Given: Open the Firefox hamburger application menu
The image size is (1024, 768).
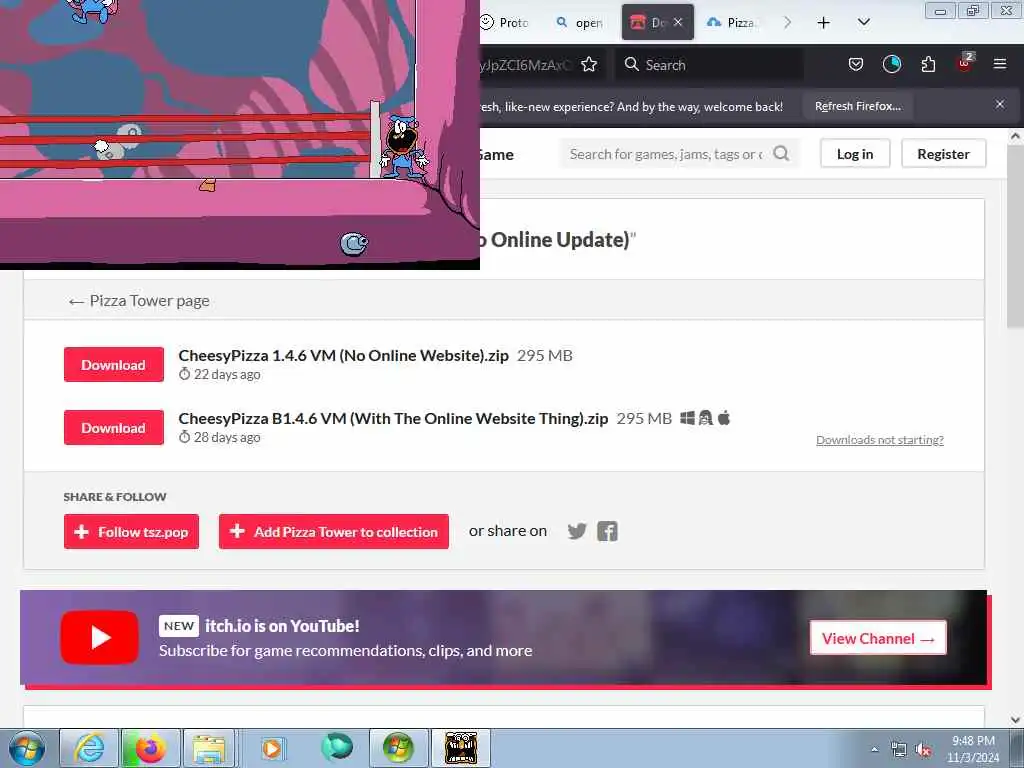Looking at the screenshot, I should coord(1000,64).
